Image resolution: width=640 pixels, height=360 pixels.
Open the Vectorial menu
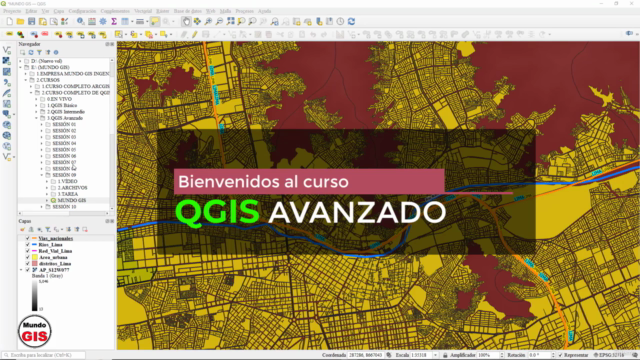pyautogui.click(x=143, y=11)
